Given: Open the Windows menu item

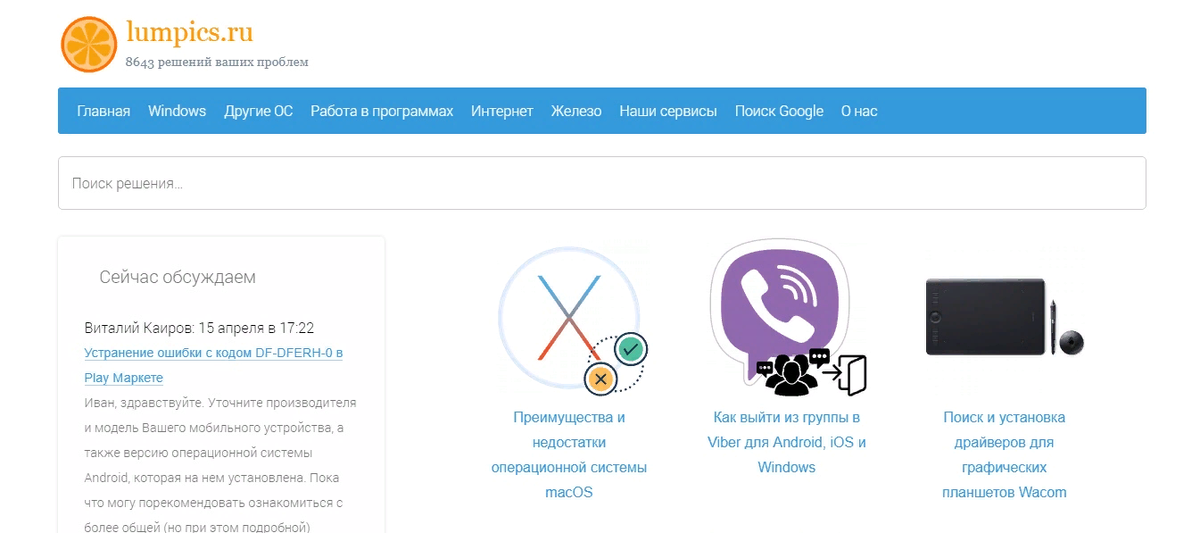Looking at the screenshot, I should click(x=177, y=111).
